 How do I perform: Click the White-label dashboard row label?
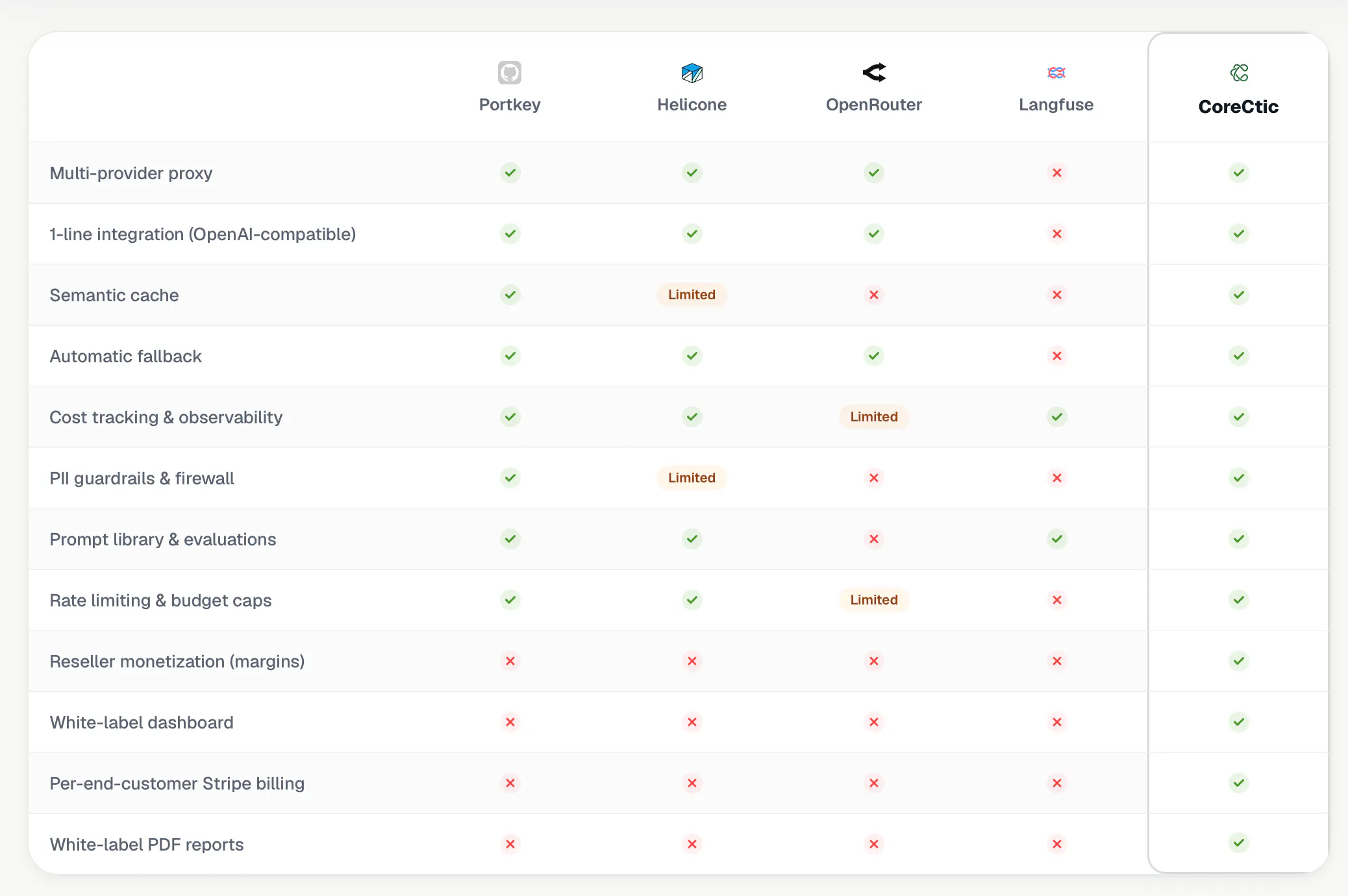pos(142,723)
